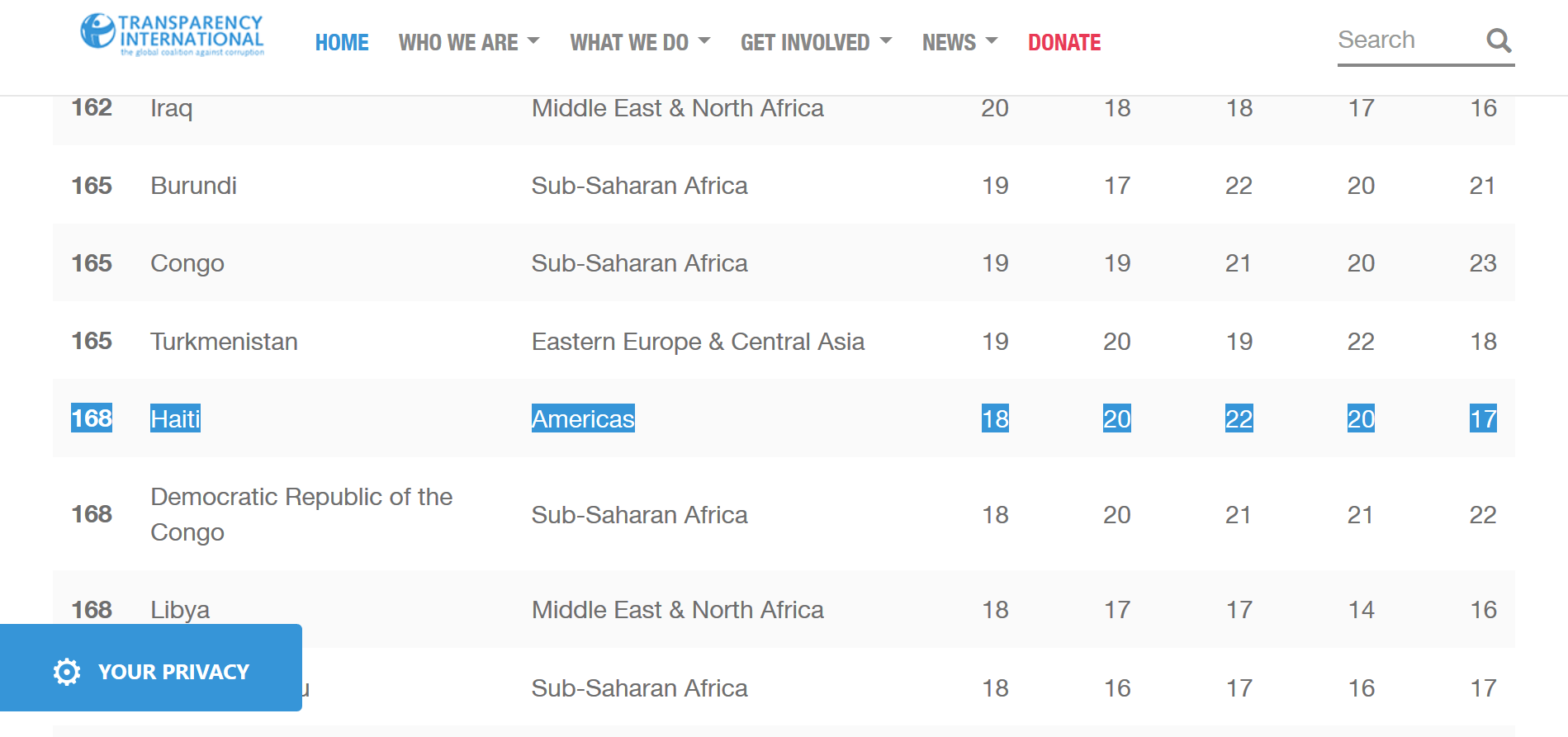Click the red Donate link
Viewport: 1568px width, 737px height.
pyautogui.click(x=1064, y=43)
